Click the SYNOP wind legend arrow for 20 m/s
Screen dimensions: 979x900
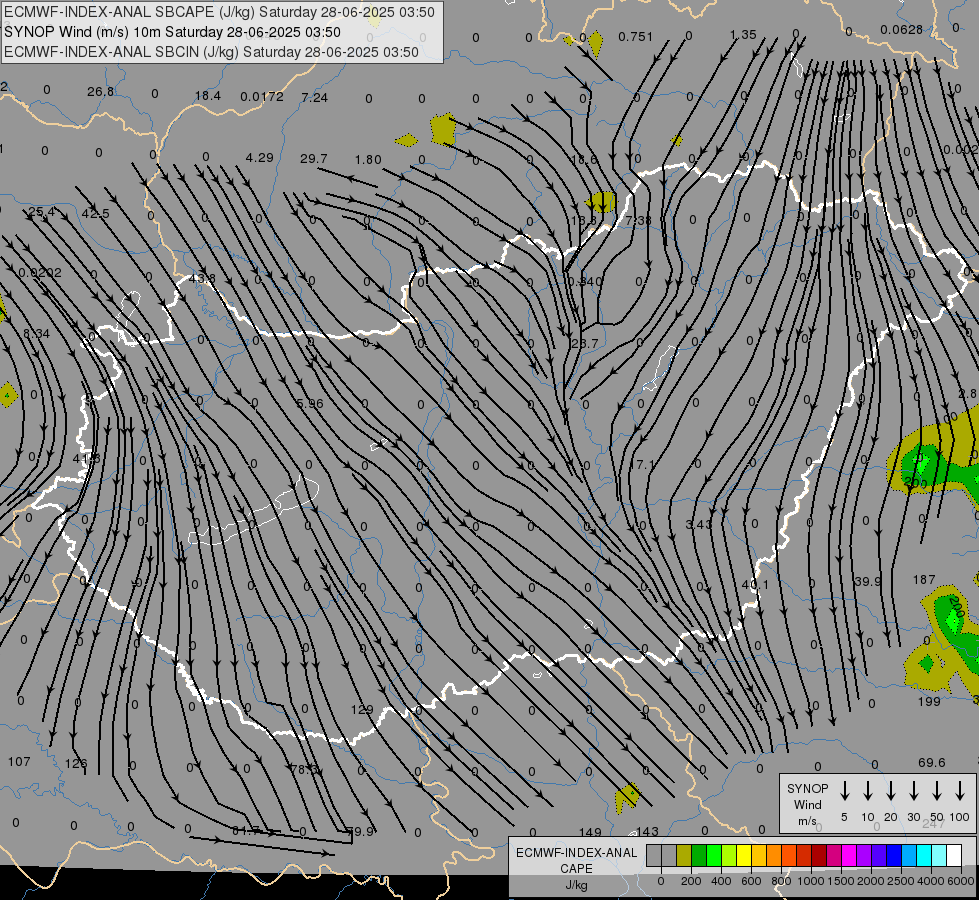point(890,791)
